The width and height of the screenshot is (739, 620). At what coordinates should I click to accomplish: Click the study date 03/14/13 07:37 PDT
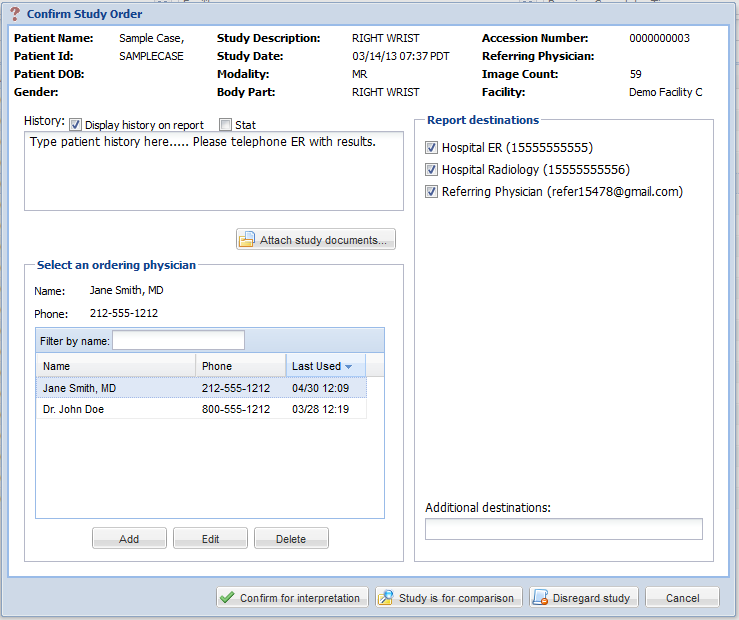[401, 56]
